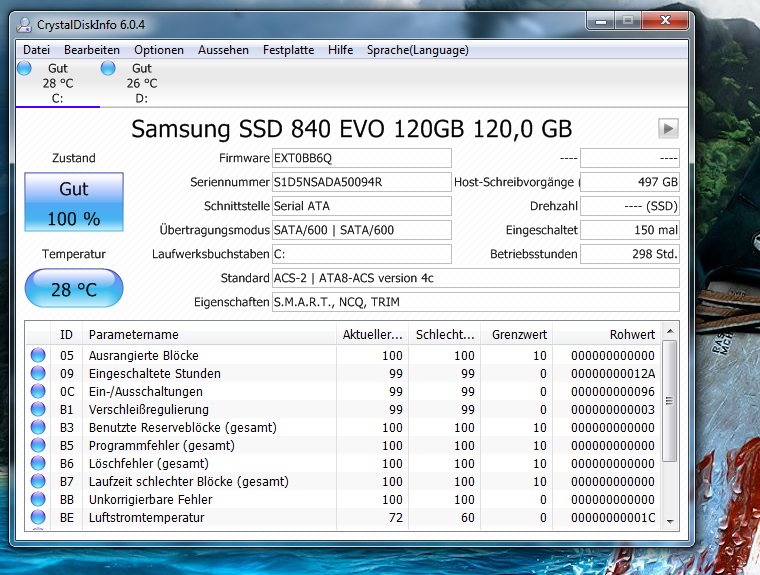Open the Festplatte menu
This screenshot has height=575, width=760.
pos(288,50)
